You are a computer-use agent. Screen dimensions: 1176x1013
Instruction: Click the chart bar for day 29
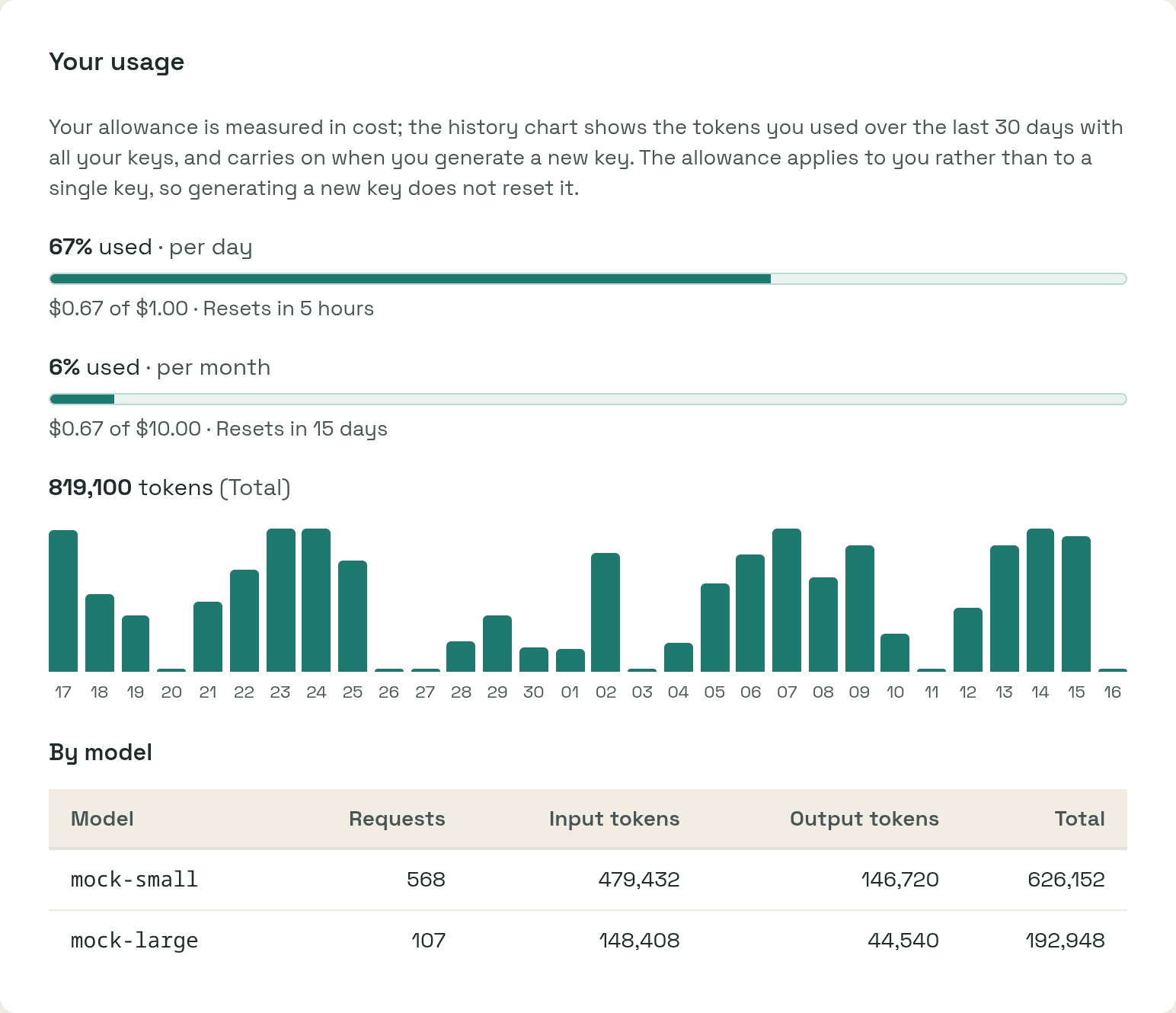(497, 644)
